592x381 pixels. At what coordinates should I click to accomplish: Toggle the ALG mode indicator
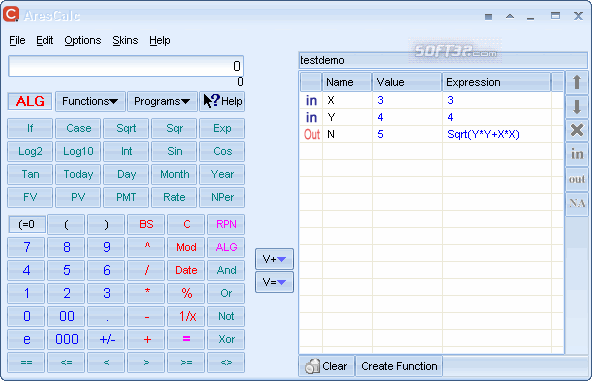30,101
